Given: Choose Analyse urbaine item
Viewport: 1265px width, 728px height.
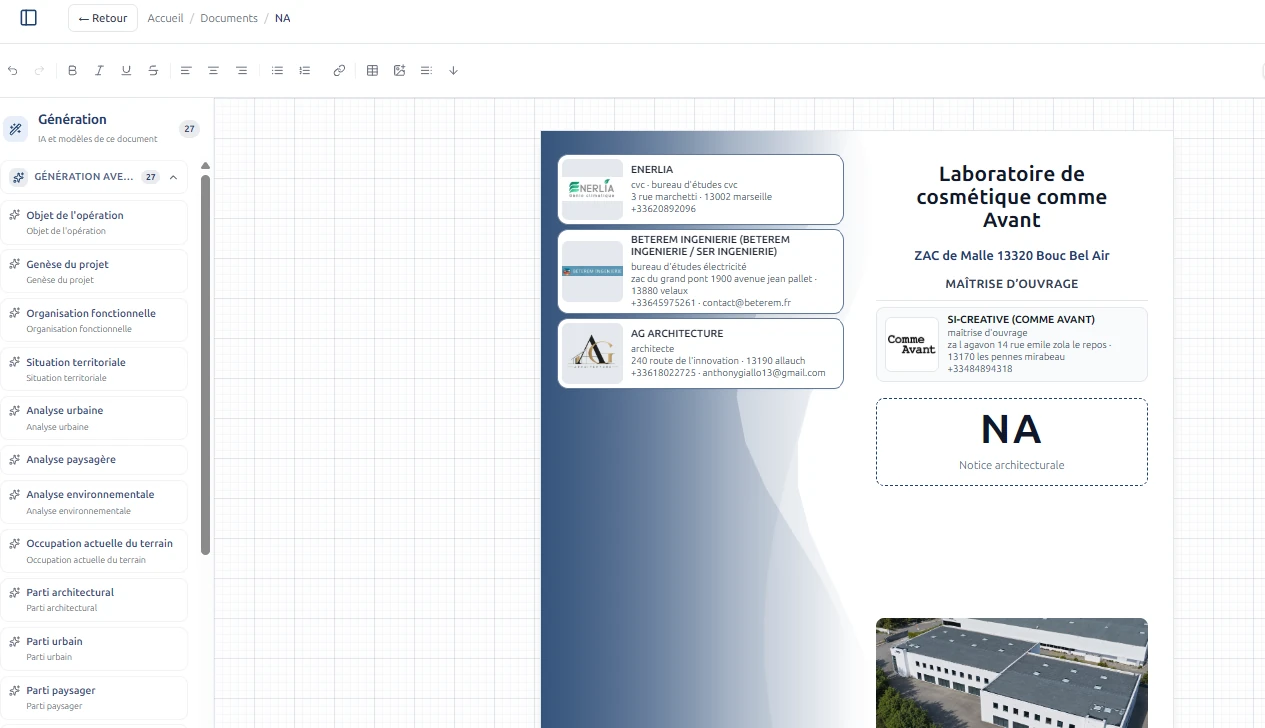Looking at the screenshot, I should 94,418.
